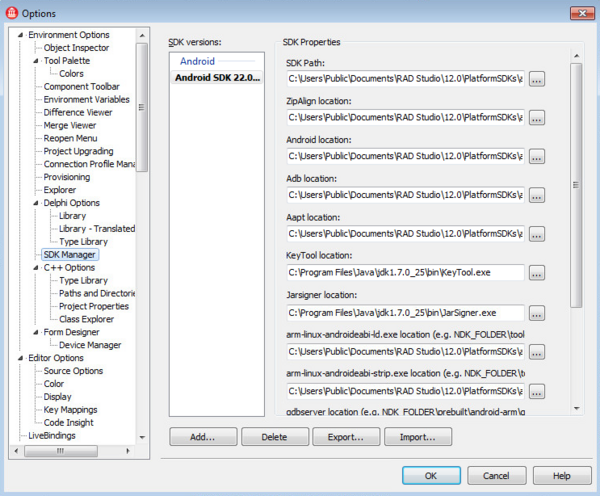The height and width of the screenshot is (496, 600).
Task: Open Class Explorer options
Action: click(x=86, y=319)
